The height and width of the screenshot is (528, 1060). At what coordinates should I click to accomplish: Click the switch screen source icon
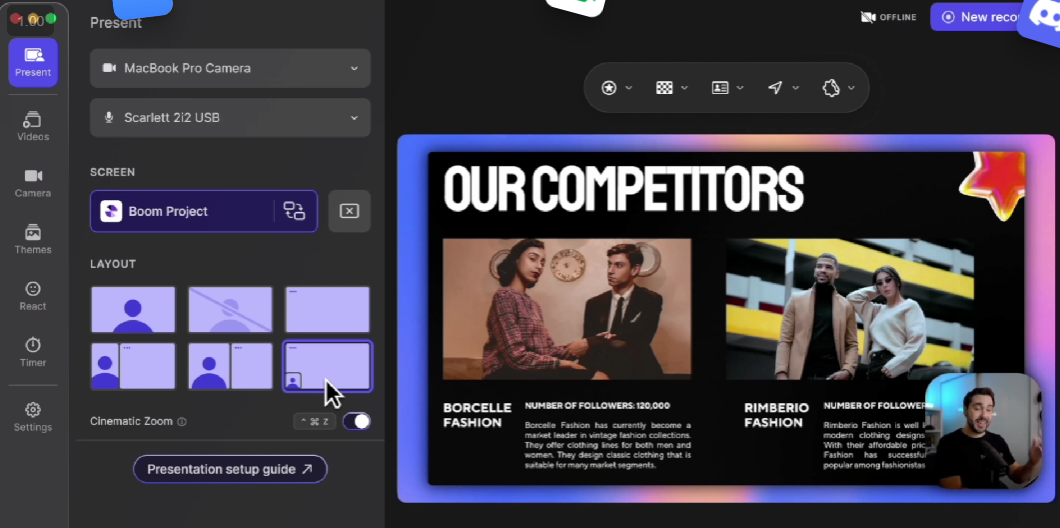click(x=294, y=211)
